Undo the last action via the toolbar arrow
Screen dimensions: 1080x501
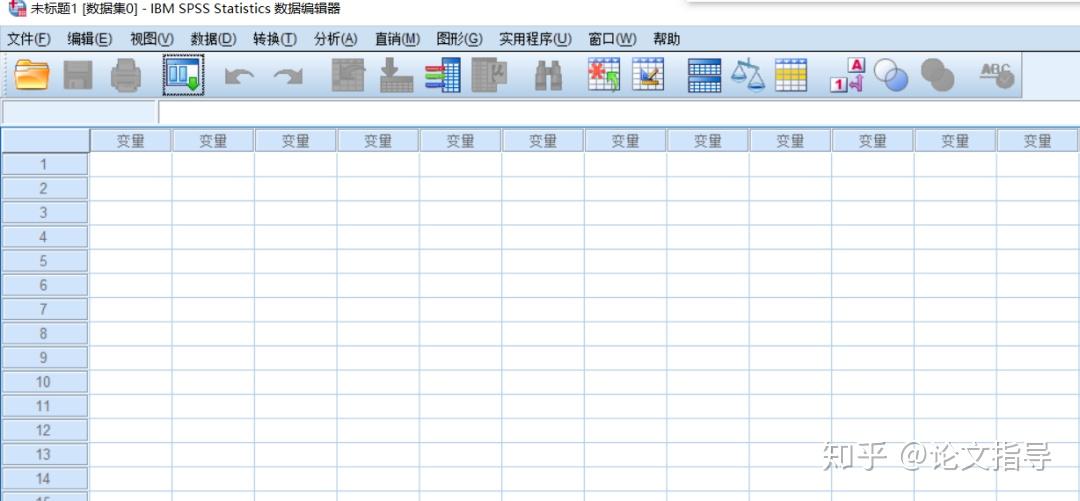[240, 76]
